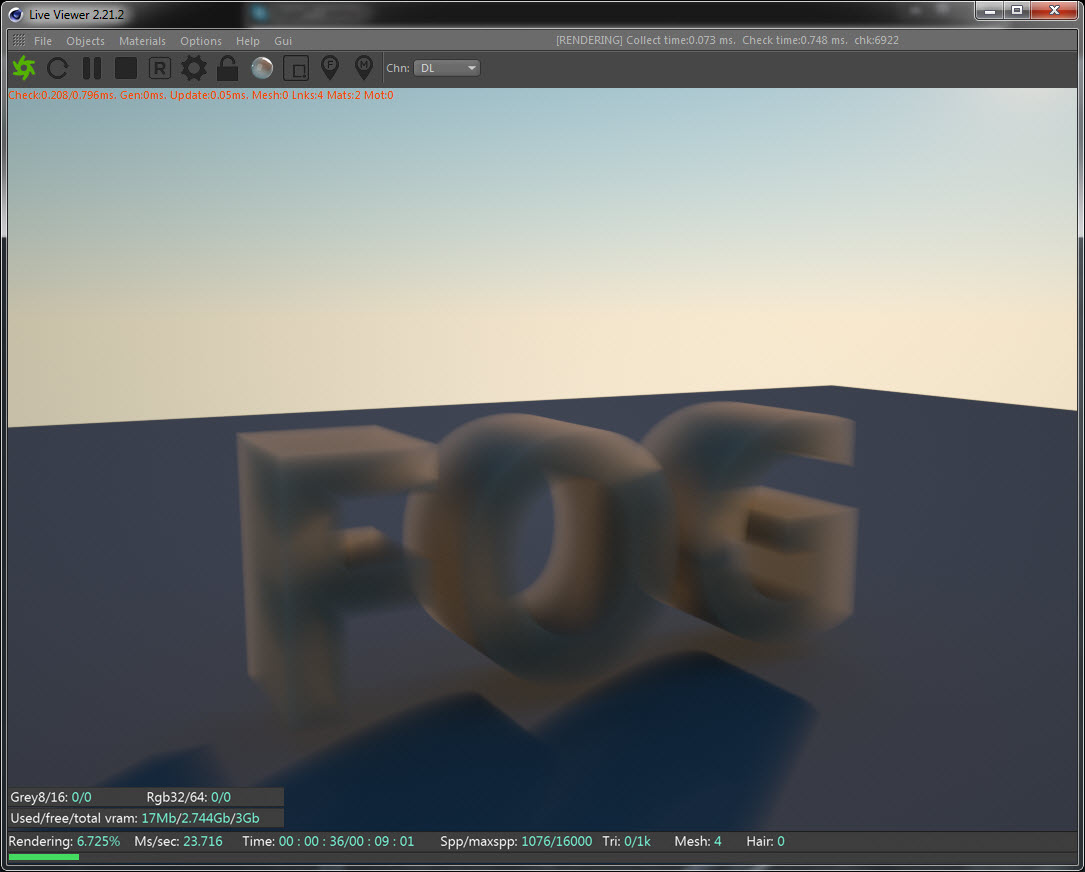Minimize the Live Viewer window
Screen dimensions: 1085x872
[x=990, y=10]
